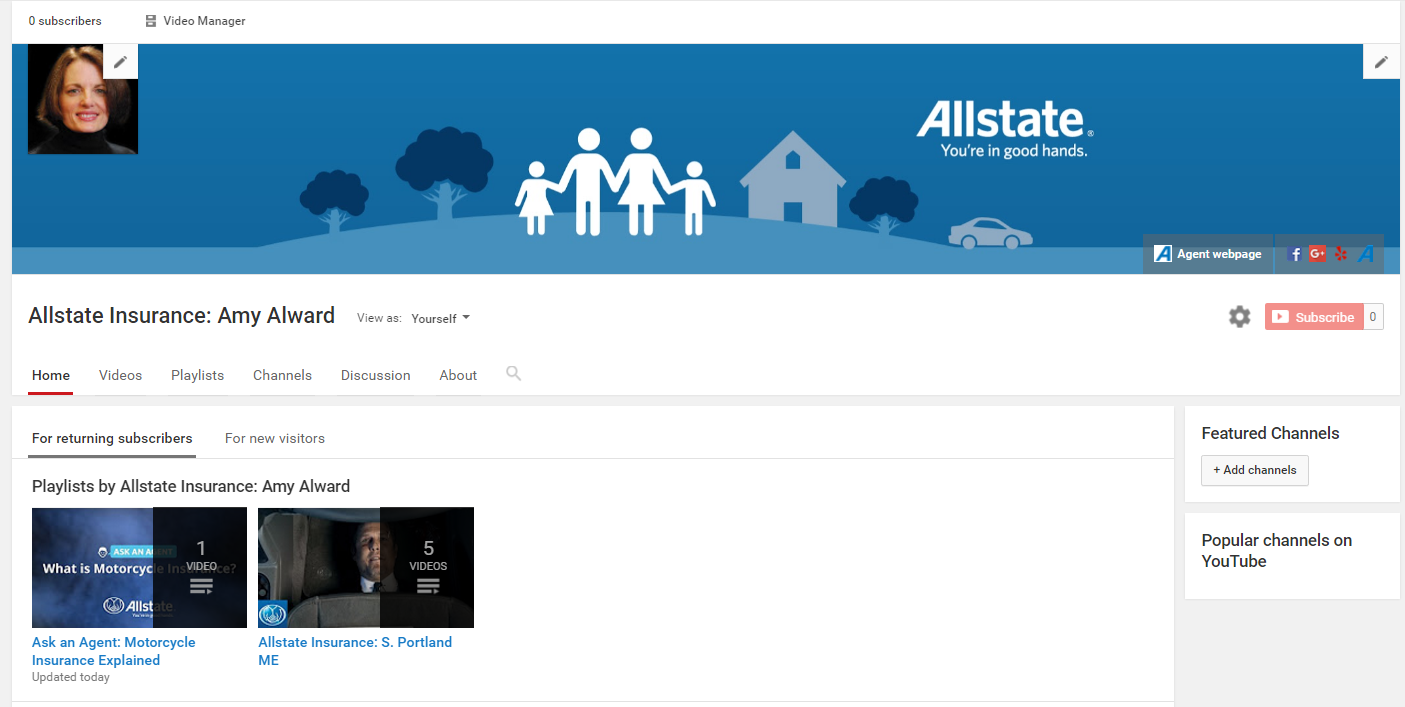The image size is (1405, 707).
Task: Go to the Channels tab
Action: 283,375
